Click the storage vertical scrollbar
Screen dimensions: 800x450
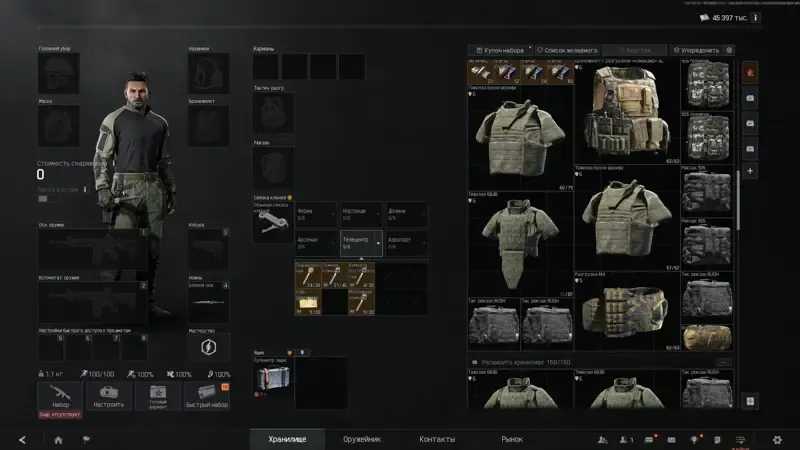(x=738, y=199)
